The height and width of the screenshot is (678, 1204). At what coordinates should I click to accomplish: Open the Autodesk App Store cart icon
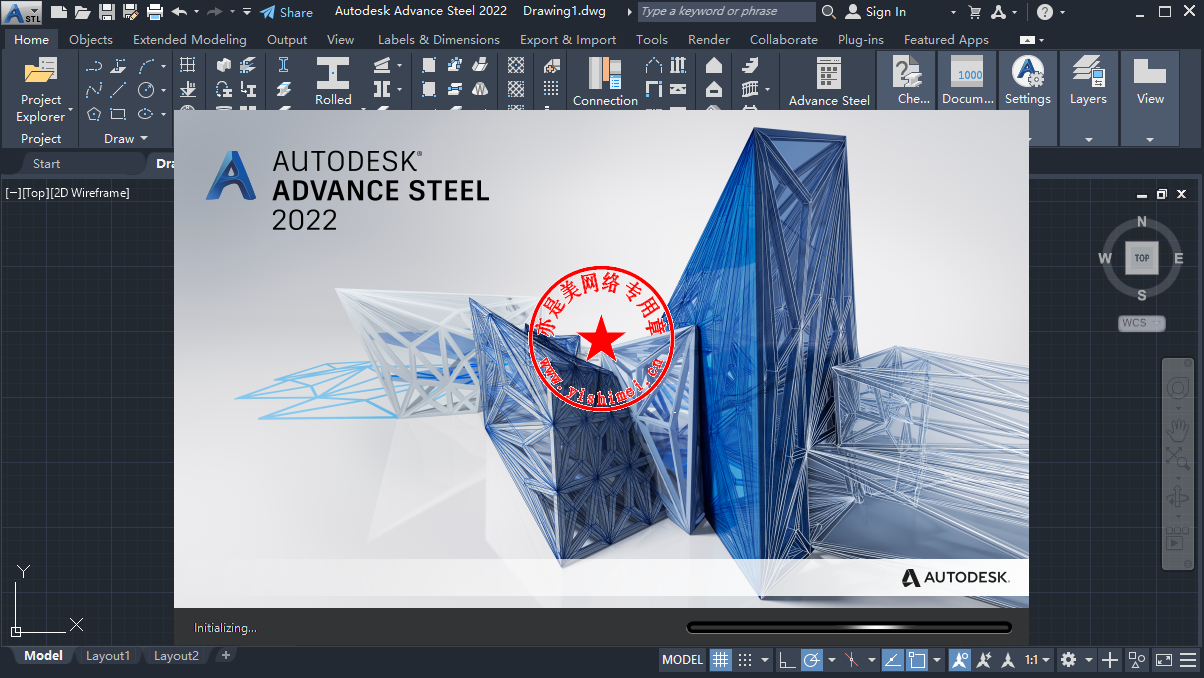974,12
